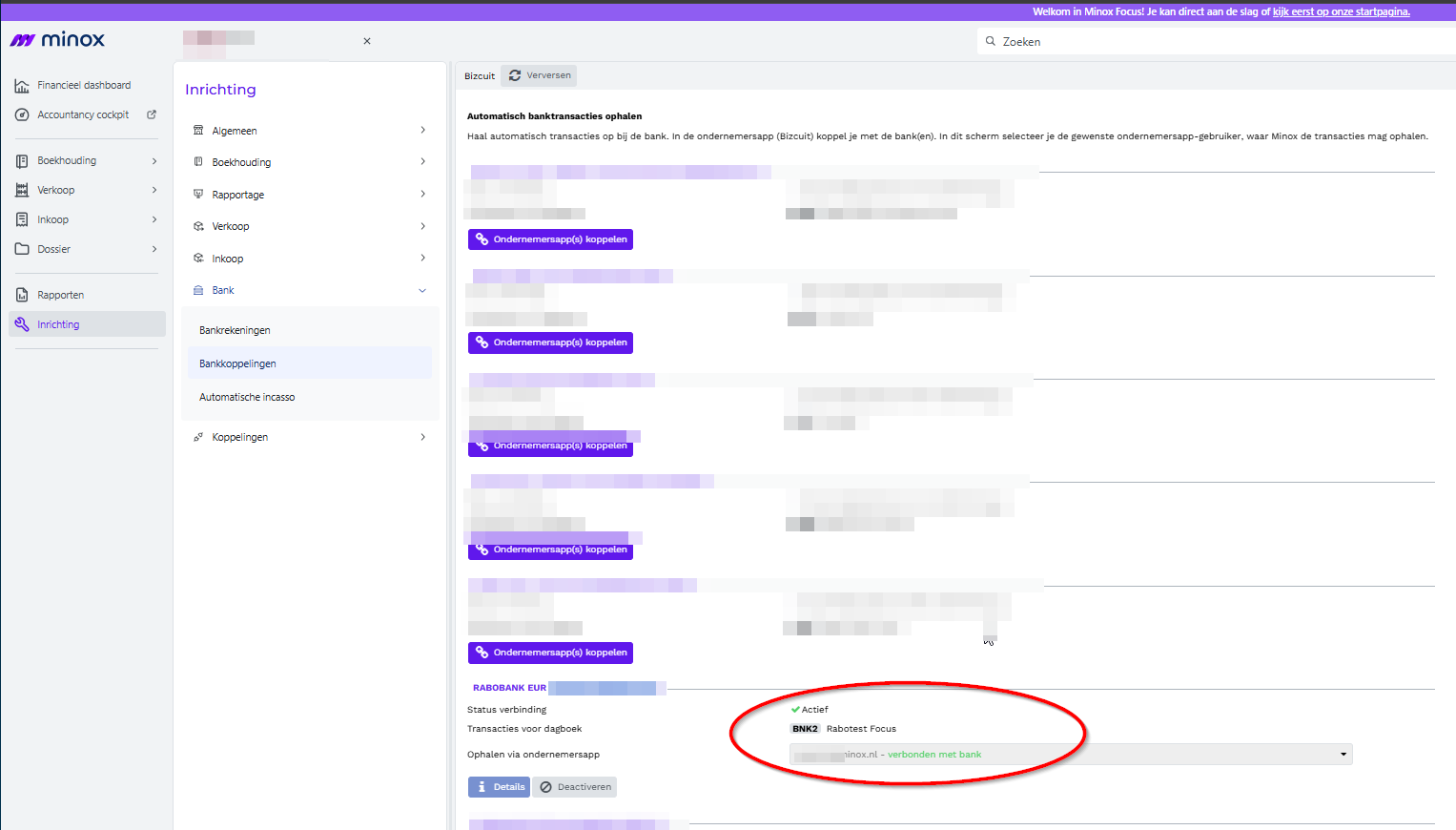Go to home via the minox logo
1456x830 pixels.
tap(57, 40)
